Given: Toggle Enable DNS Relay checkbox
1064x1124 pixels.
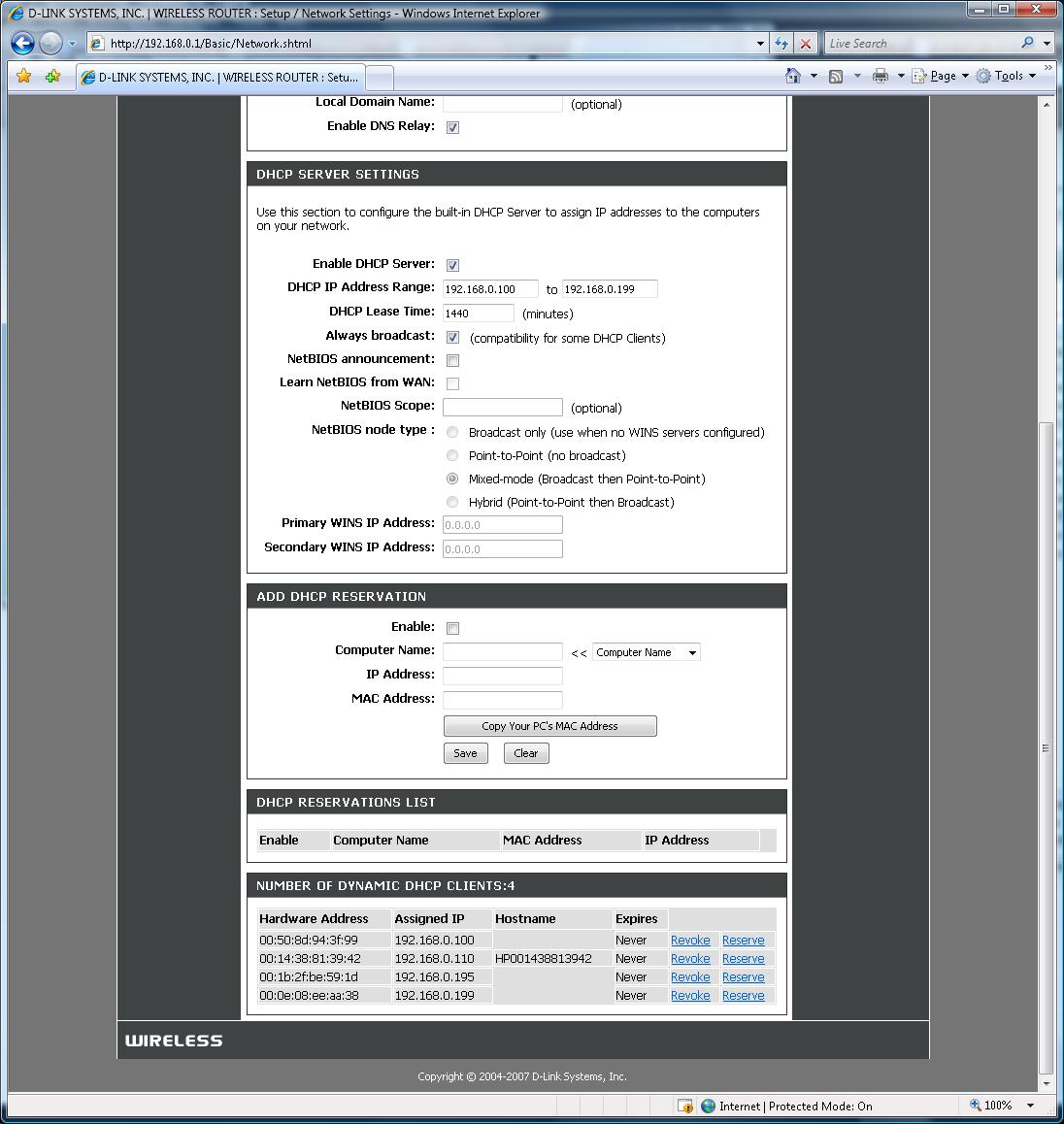Looking at the screenshot, I should (452, 127).
